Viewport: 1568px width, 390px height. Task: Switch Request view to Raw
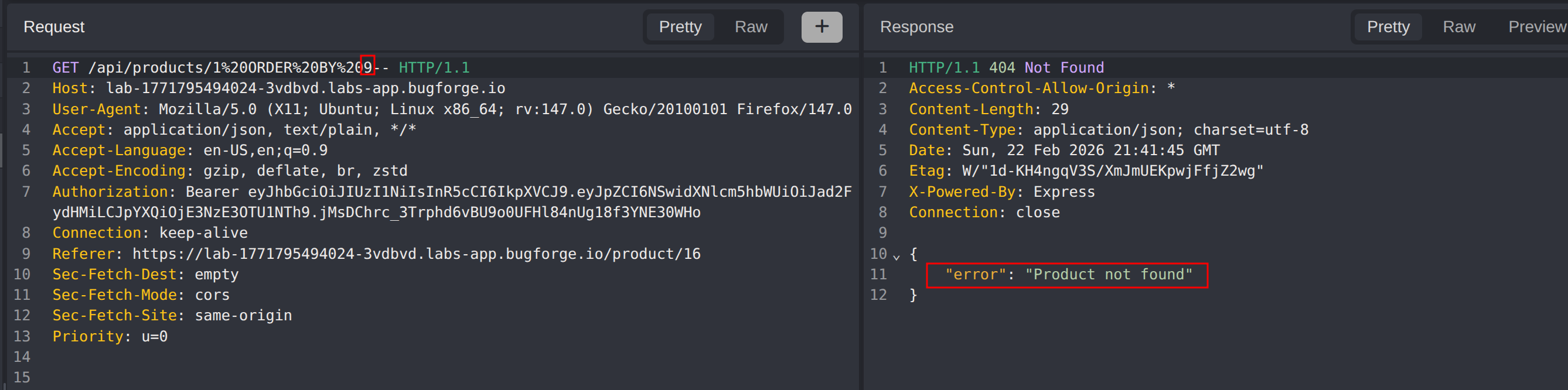coord(751,27)
